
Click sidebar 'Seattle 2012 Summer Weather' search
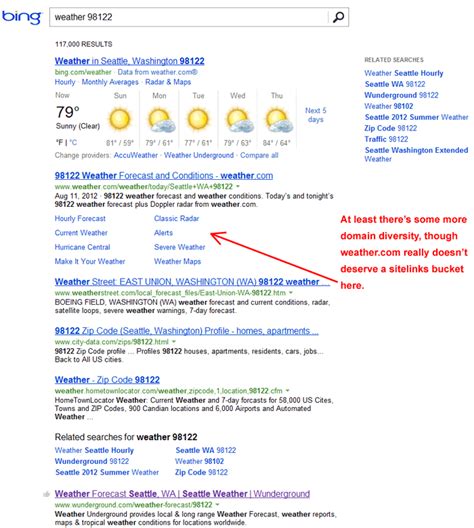(416, 117)
